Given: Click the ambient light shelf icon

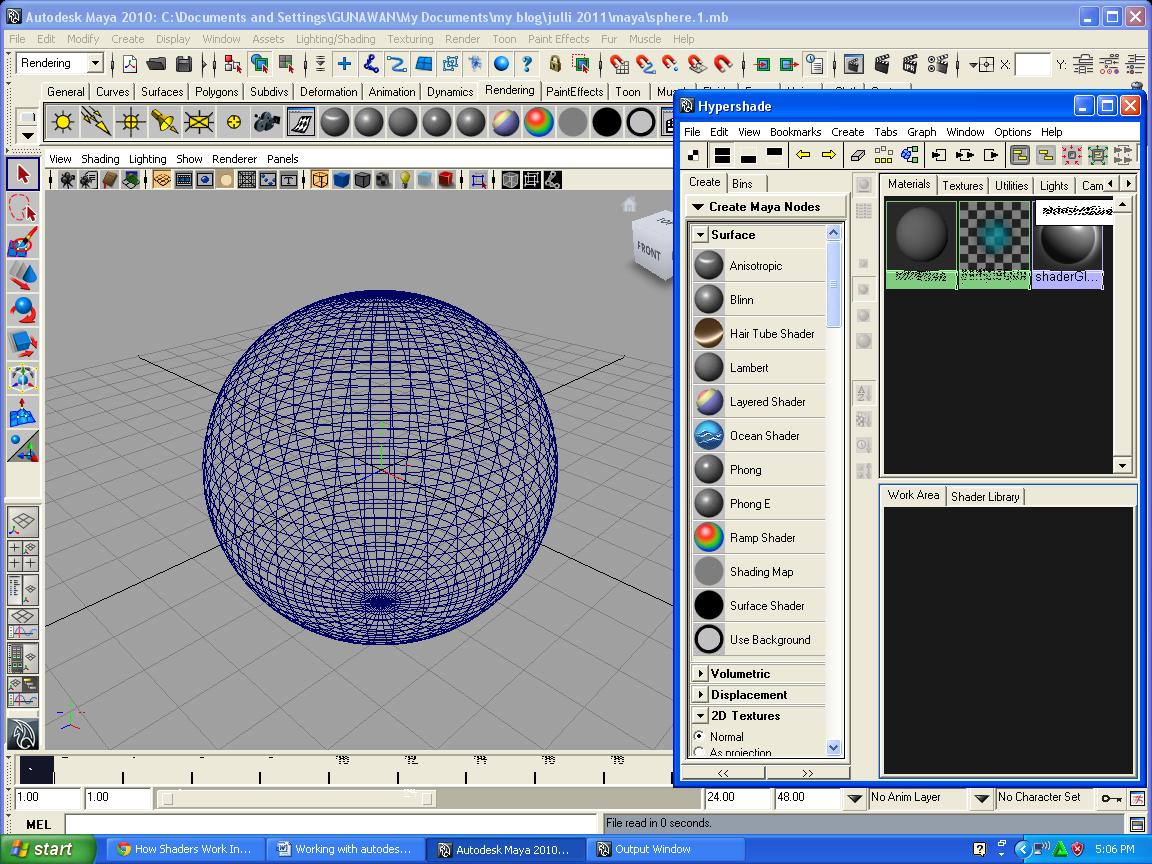Looking at the screenshot, I should 62,122.
